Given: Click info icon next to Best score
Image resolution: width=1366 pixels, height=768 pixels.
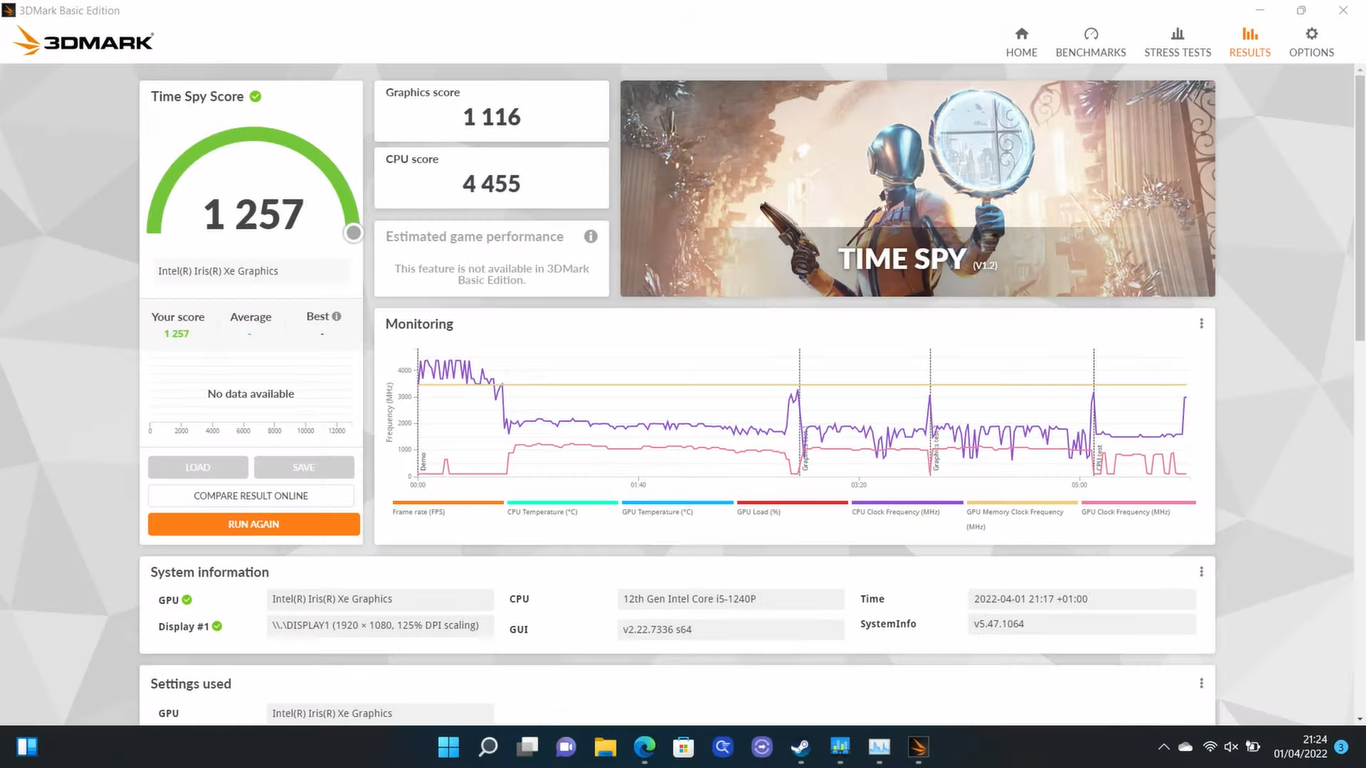Looking at the screenshot, I should pyautogui.click(x=337, y=317).
